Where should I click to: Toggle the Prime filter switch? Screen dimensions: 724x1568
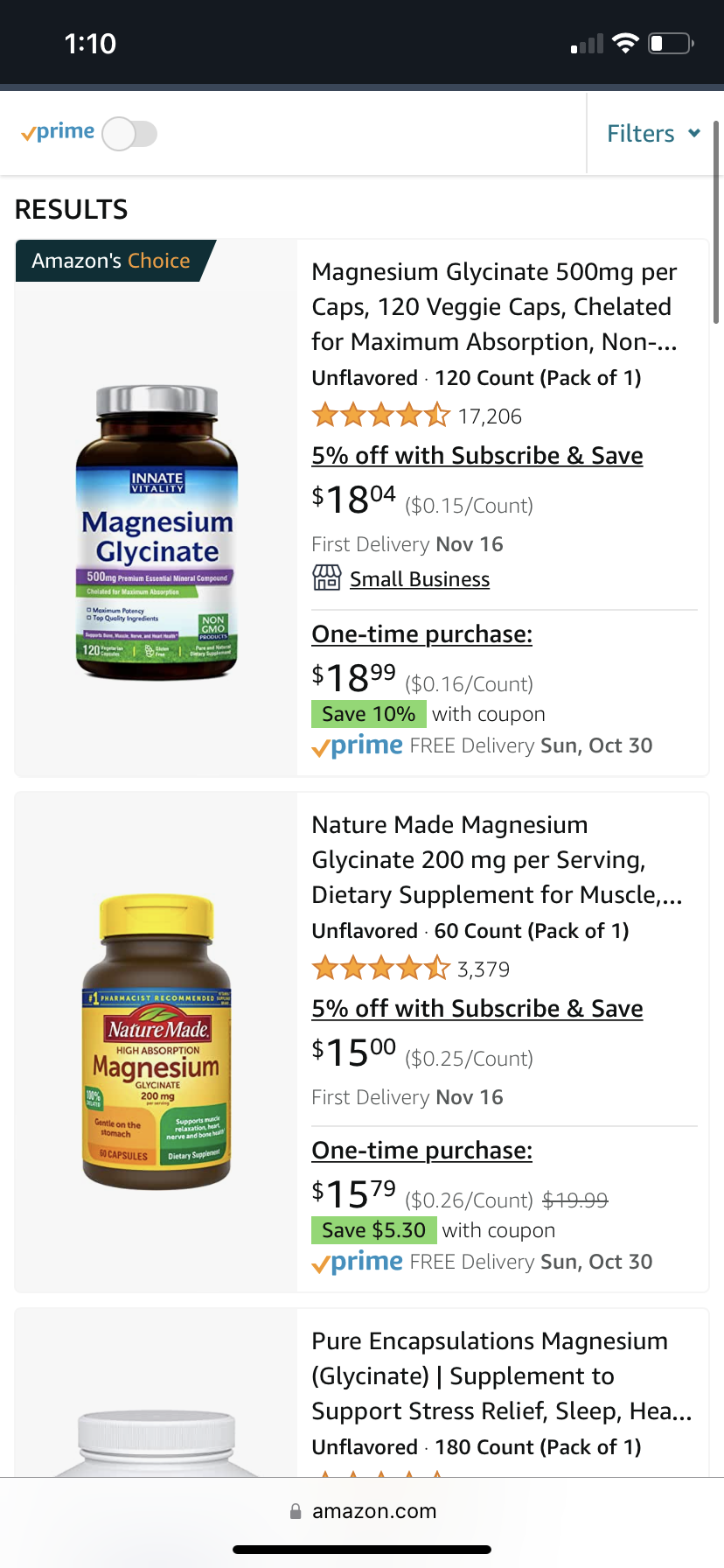129,134
